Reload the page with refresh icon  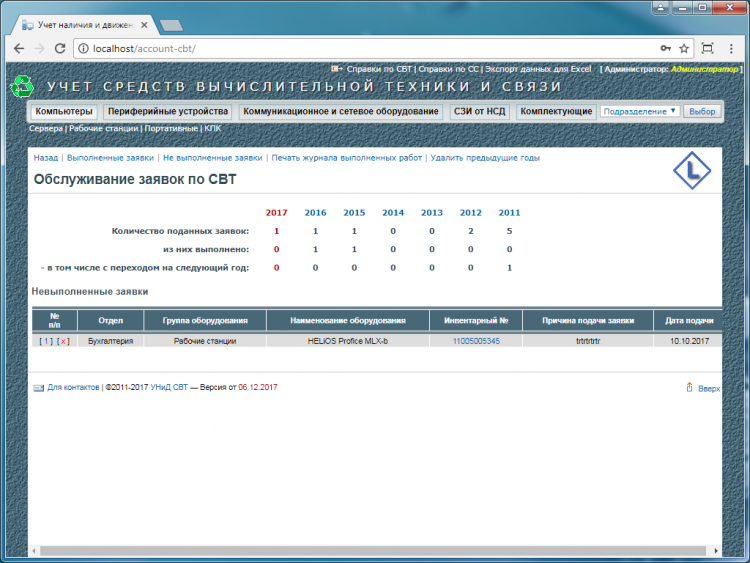coord(60,48)
